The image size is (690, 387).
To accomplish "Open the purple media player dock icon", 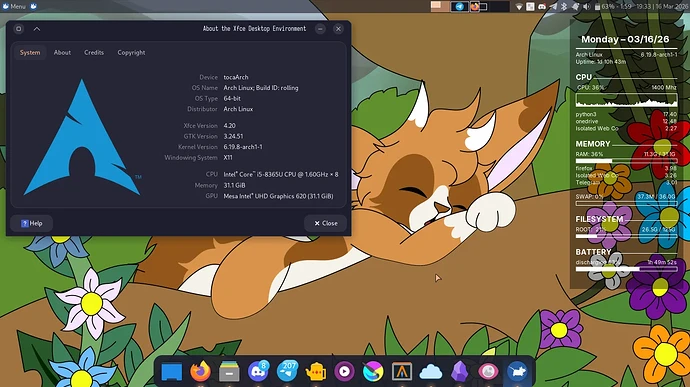I will pyautogui.click(x=345, y=371).
